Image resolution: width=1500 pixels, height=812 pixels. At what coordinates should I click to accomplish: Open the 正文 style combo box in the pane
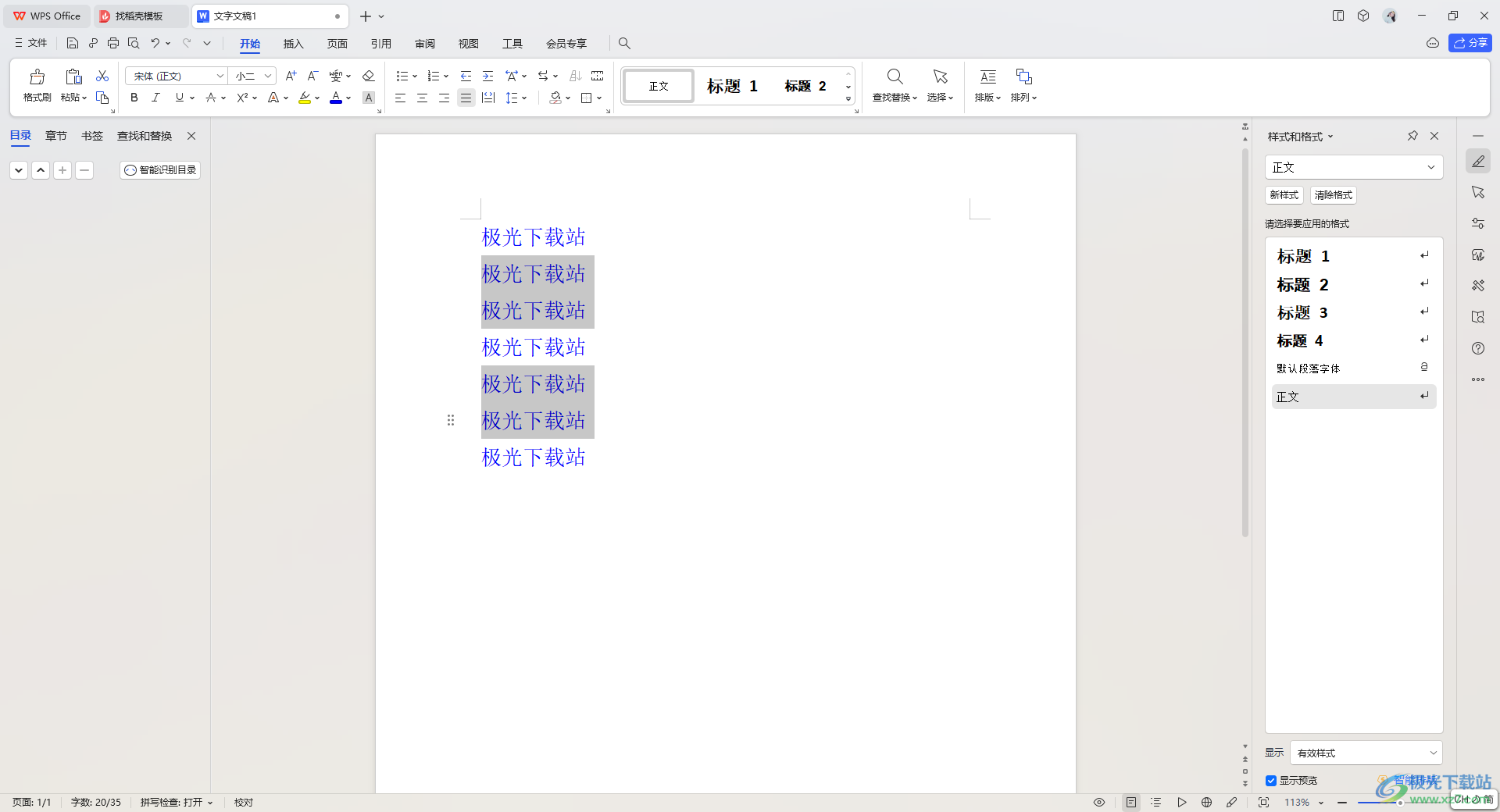coord(1354,167)
